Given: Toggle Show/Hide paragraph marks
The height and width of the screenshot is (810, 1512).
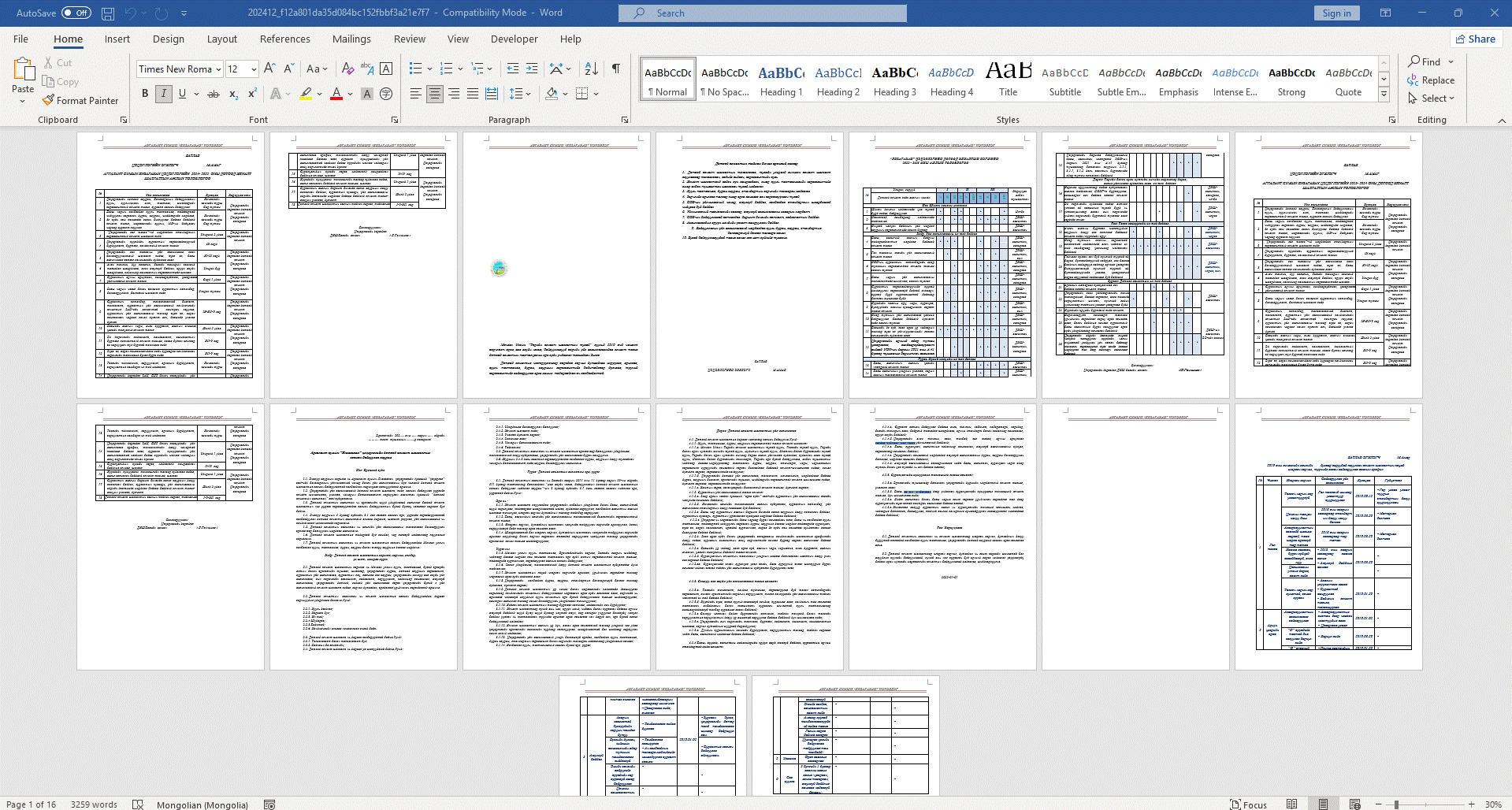Looking at the screenshot, I should pos(616,69).
